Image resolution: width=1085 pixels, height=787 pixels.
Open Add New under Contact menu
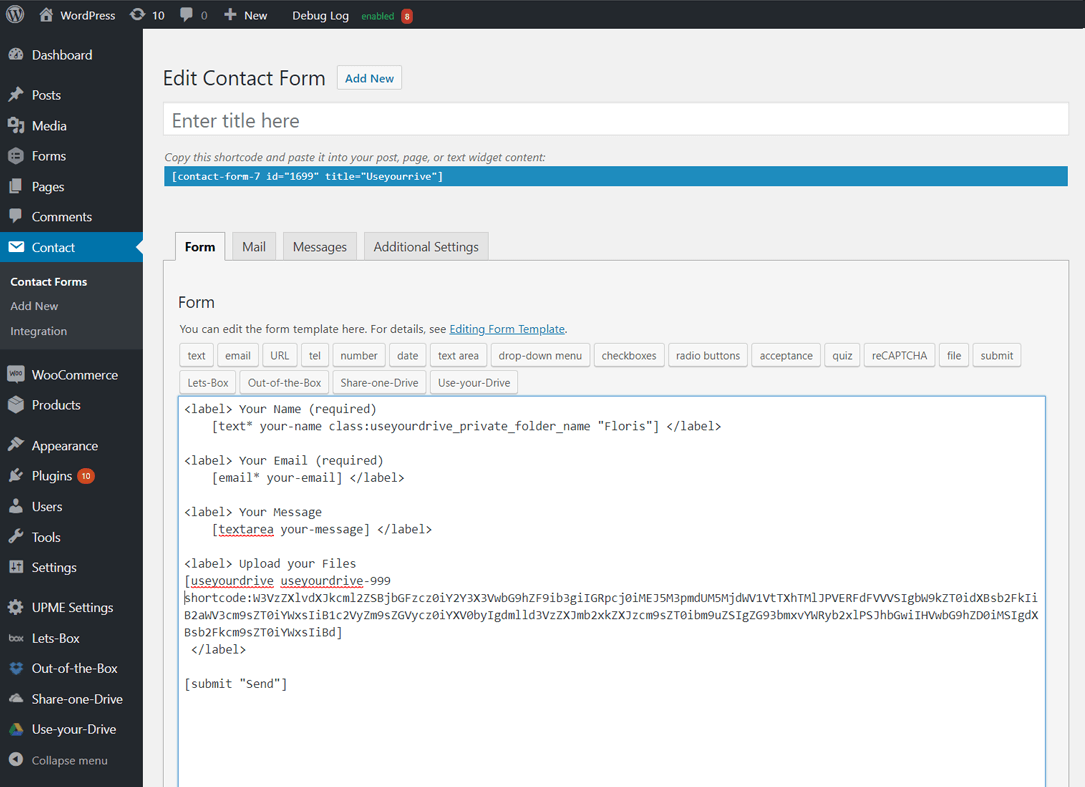click(34, 306)
